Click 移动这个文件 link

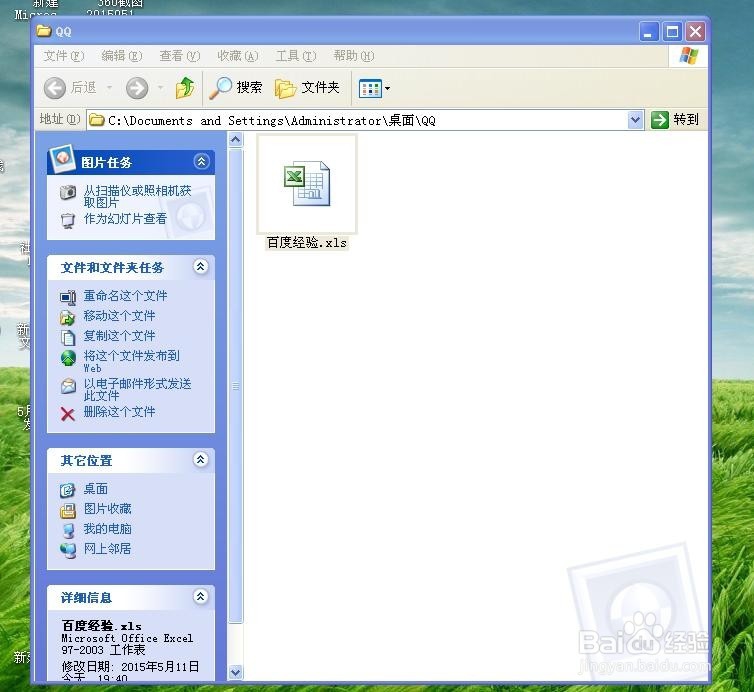pyautogui.click(x=119, y=316)
